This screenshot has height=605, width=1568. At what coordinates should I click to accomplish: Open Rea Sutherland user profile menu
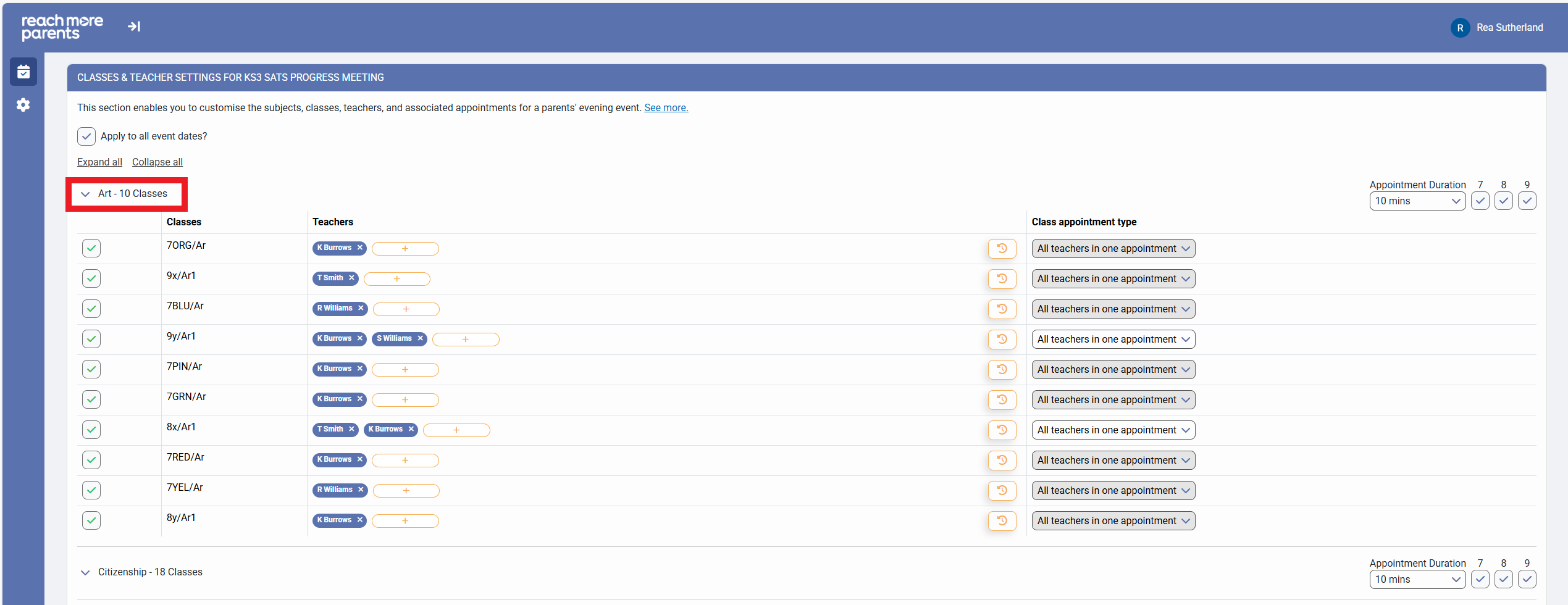(x=1496, y=28)
